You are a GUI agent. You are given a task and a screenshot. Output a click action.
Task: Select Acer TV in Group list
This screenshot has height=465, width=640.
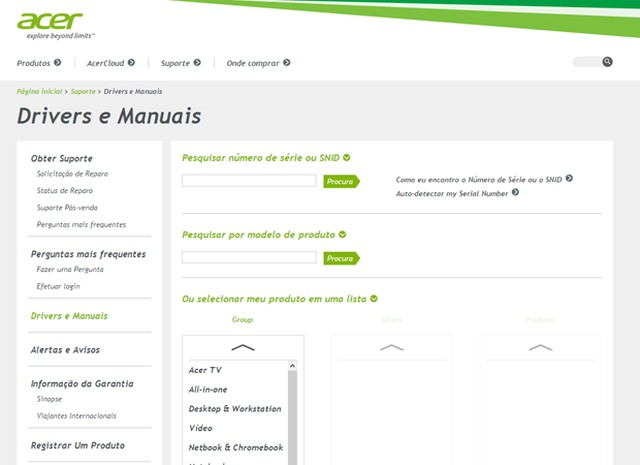coord(205,370)
